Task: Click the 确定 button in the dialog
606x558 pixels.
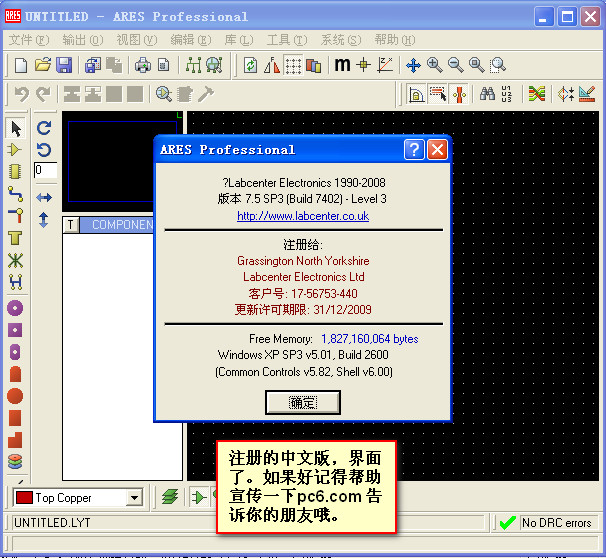Action: point(303,402)
